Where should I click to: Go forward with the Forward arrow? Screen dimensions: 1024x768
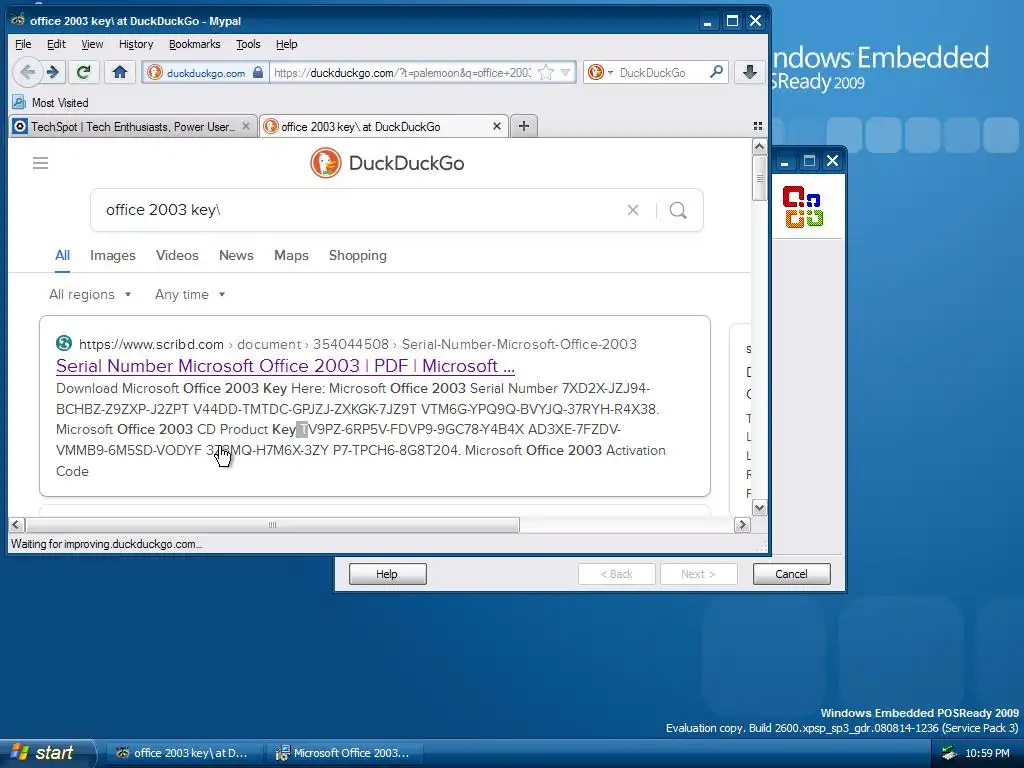pos(53,72)
